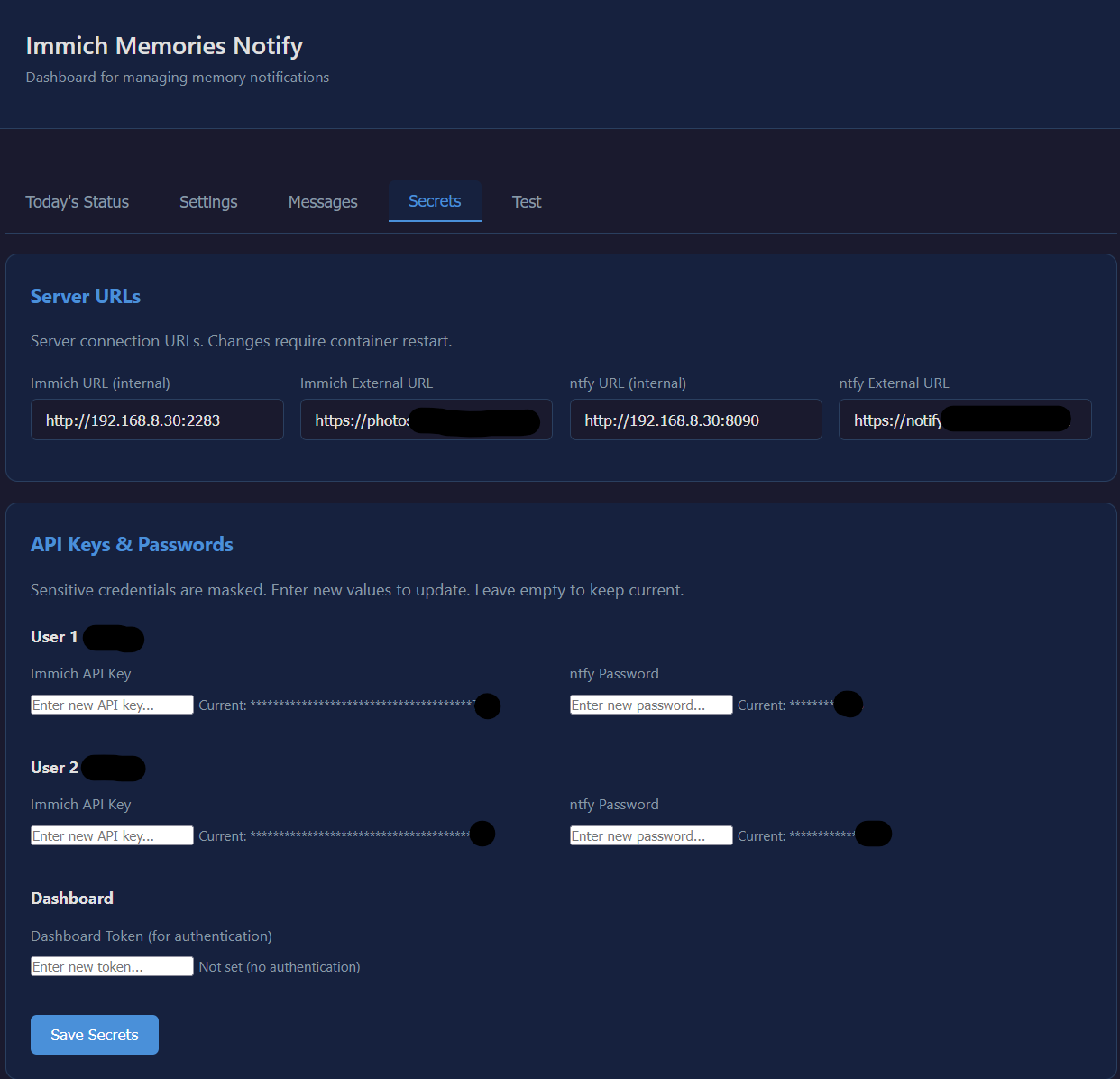This screenshot has height=1079, width=1120.
Task: Focus User 1 ntfy password input
Action: pos(651,705)
